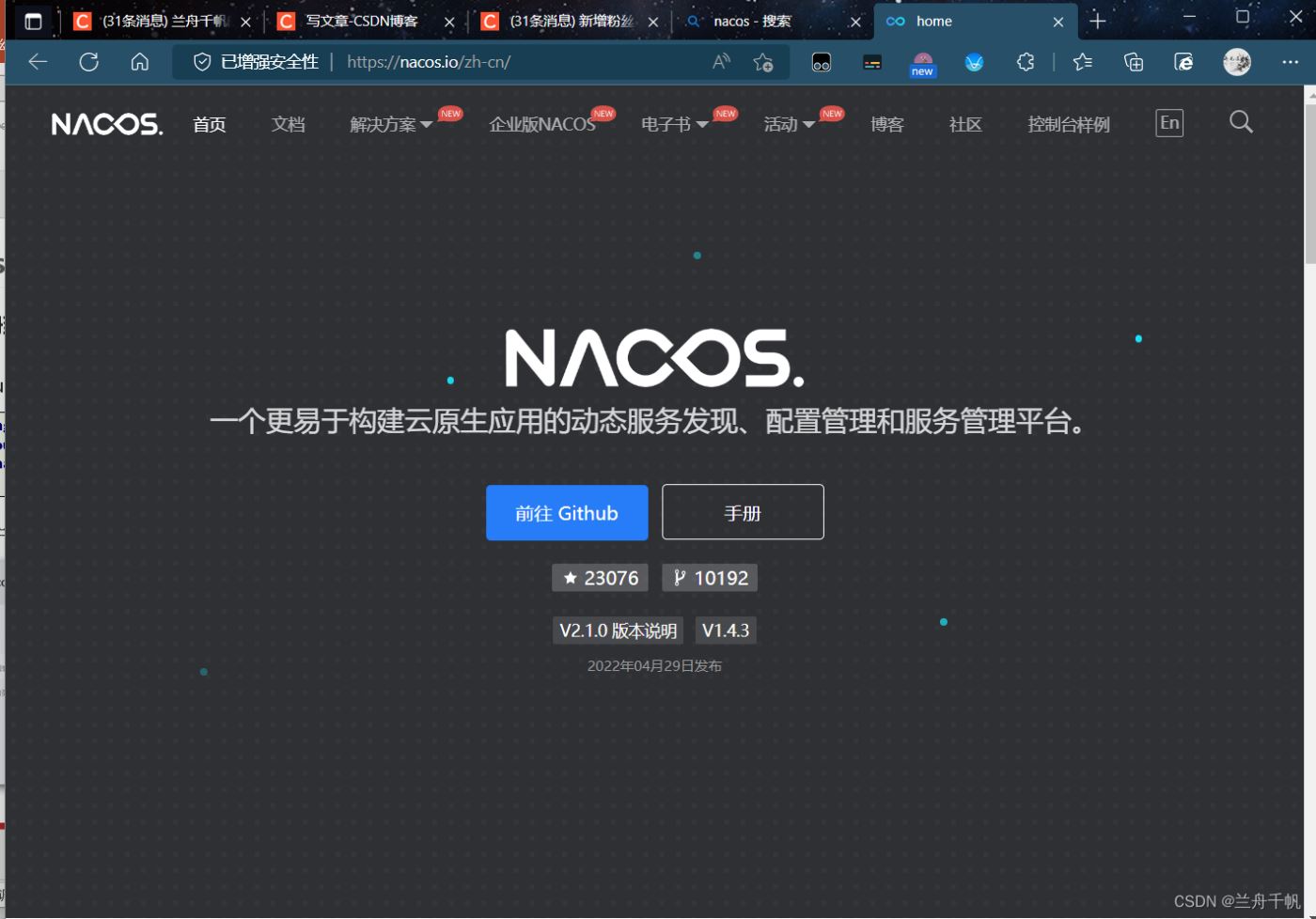The width and height of the screenshot is (1316, 919).
Task: Open the Nacos site search magnifier
Action: (1241, 122)
